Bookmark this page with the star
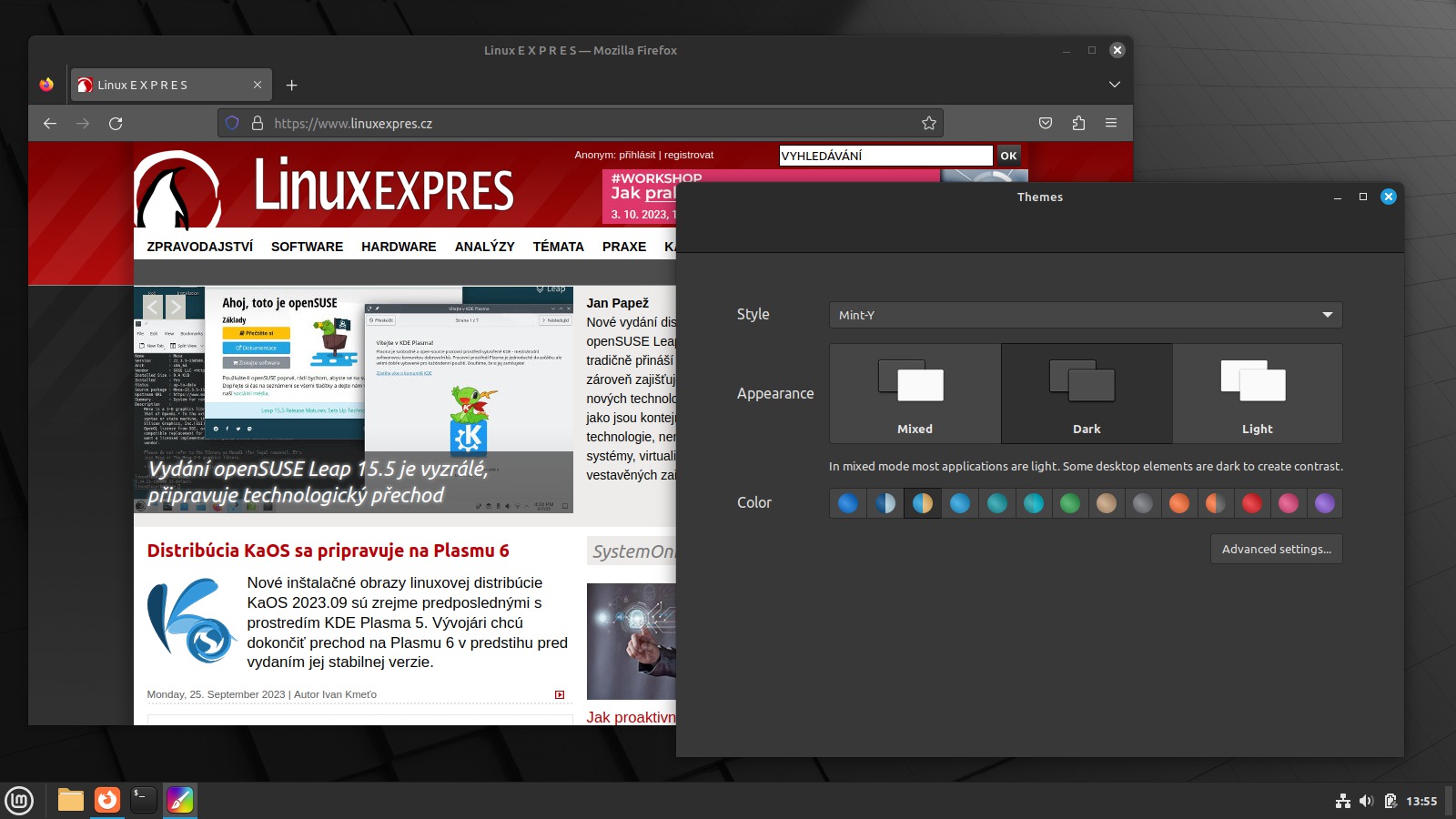This screenshot has width=1456, height=819. [x=928, y=123]
